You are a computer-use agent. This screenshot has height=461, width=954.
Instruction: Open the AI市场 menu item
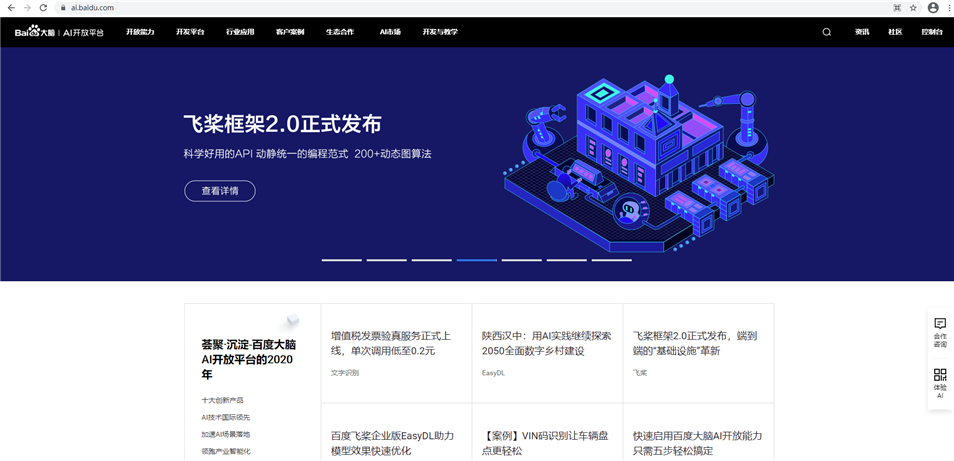tap(390, 32)
